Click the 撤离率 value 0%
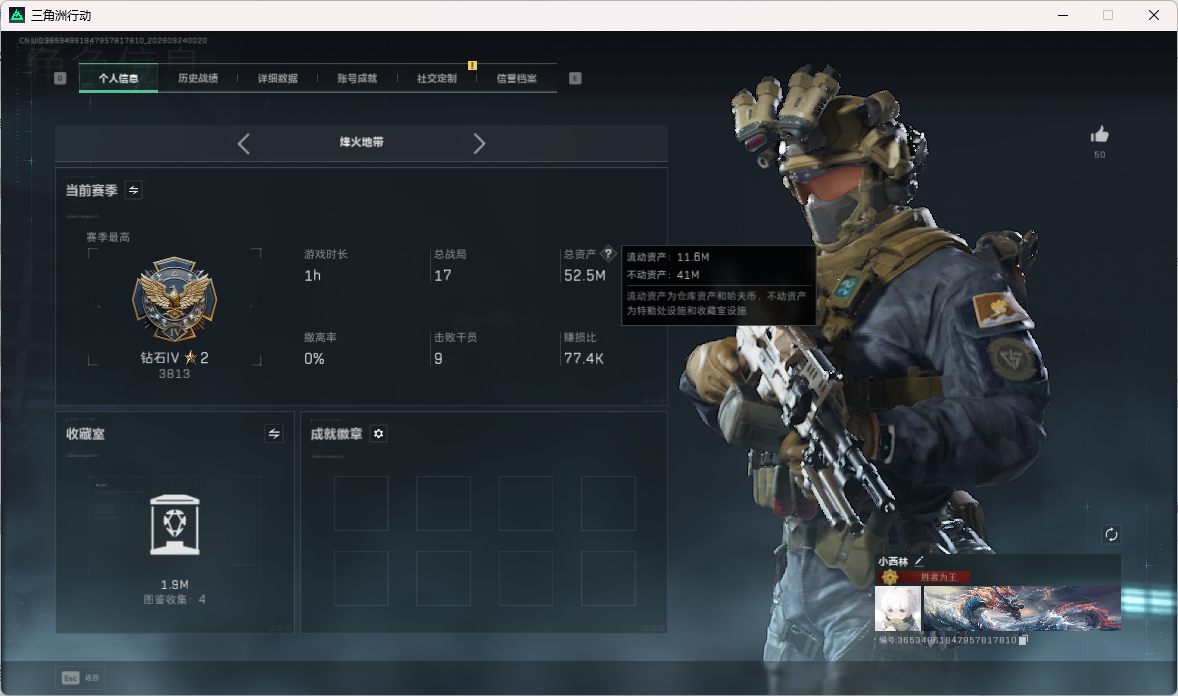The width and height of the screenshot is (1178, 696). coord(314,359)
